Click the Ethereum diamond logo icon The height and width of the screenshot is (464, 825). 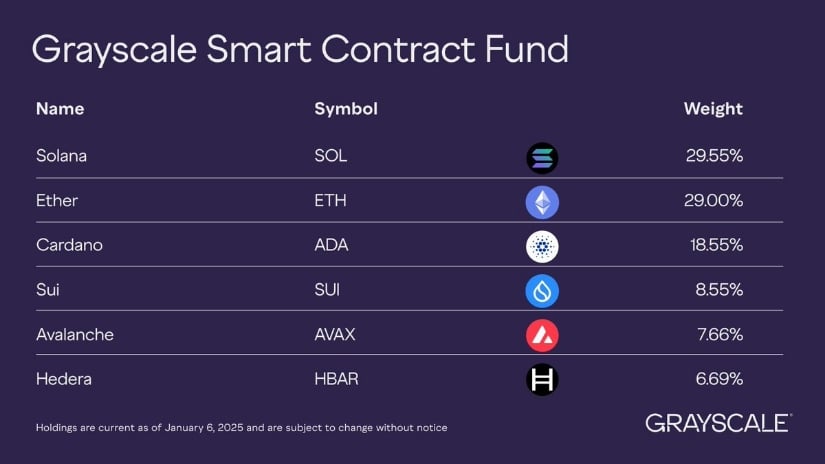(x=542, y=202)
